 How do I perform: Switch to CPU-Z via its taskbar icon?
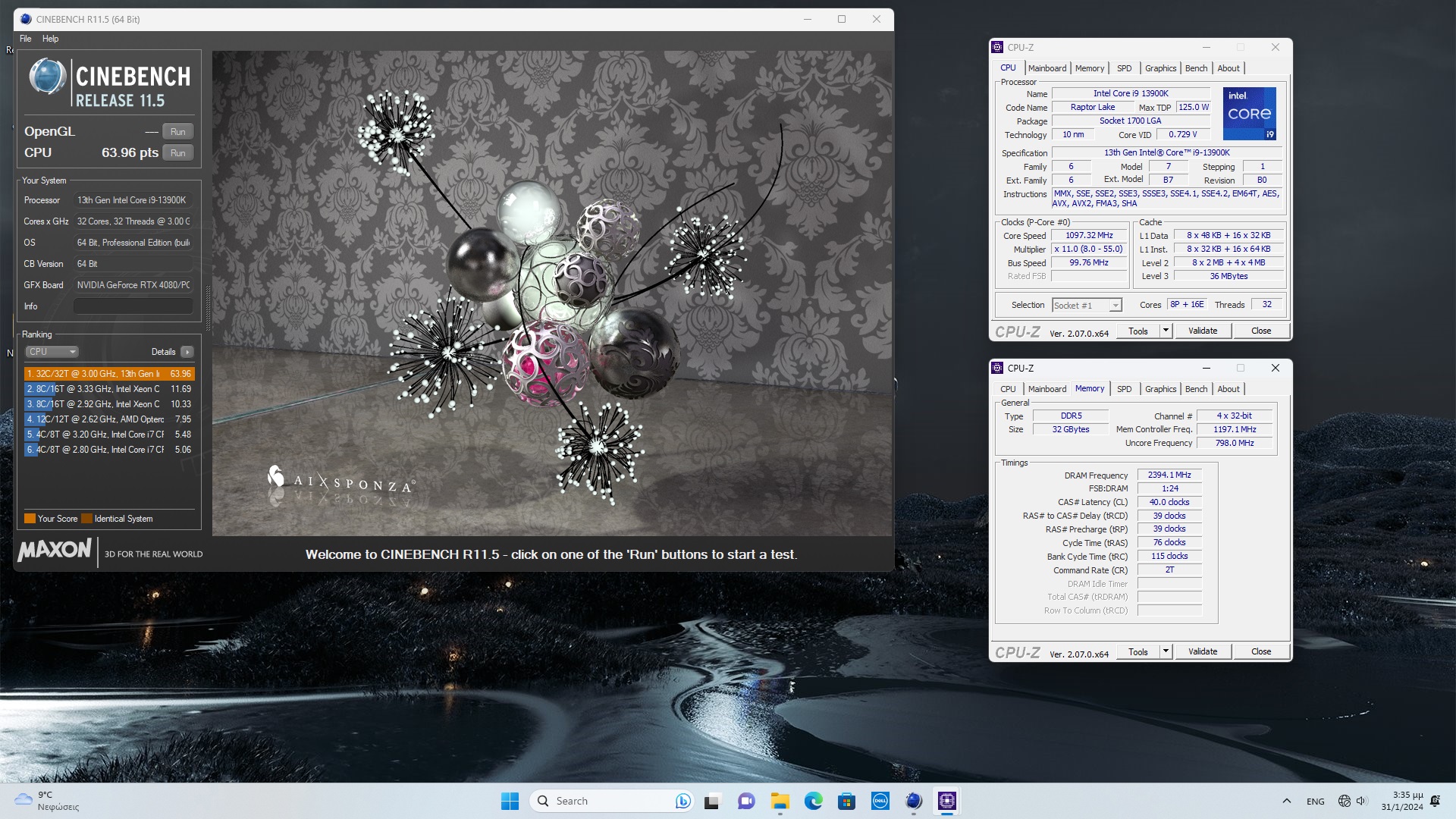pyautogui.click(x=947, y=801)
